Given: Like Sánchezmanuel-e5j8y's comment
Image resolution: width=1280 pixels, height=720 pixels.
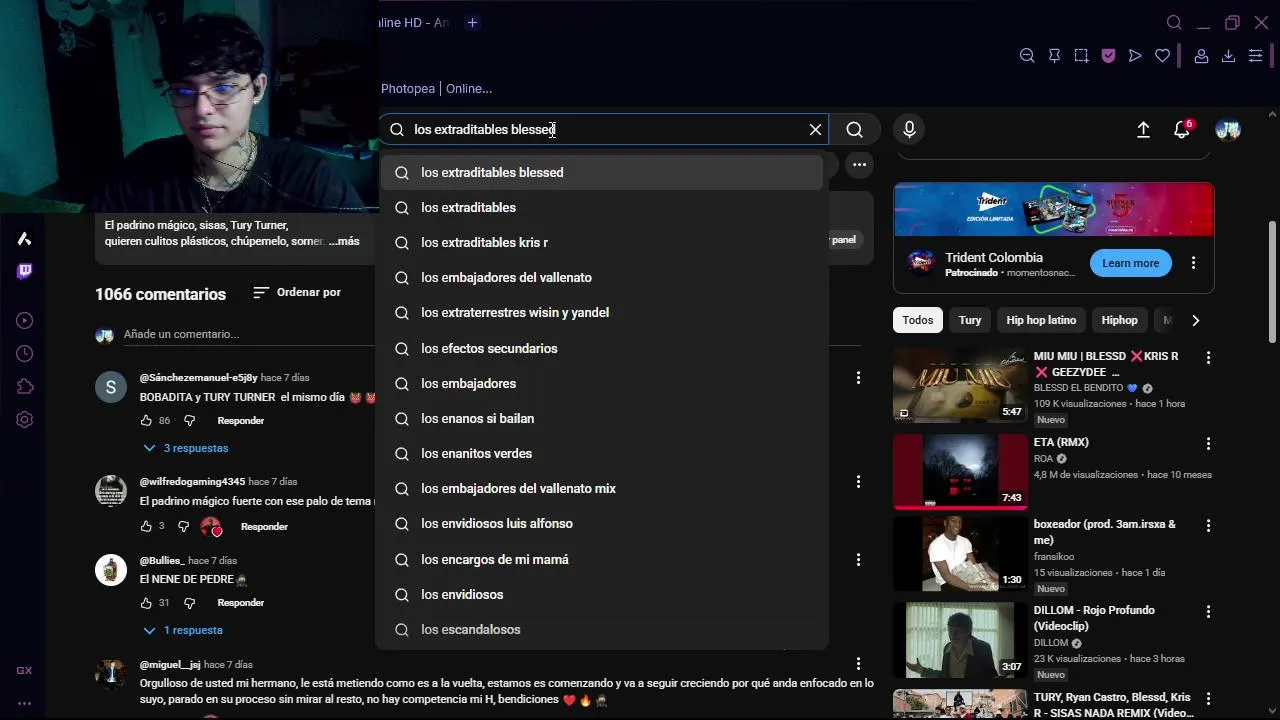Looking at the screenshot, I should 146,421.
